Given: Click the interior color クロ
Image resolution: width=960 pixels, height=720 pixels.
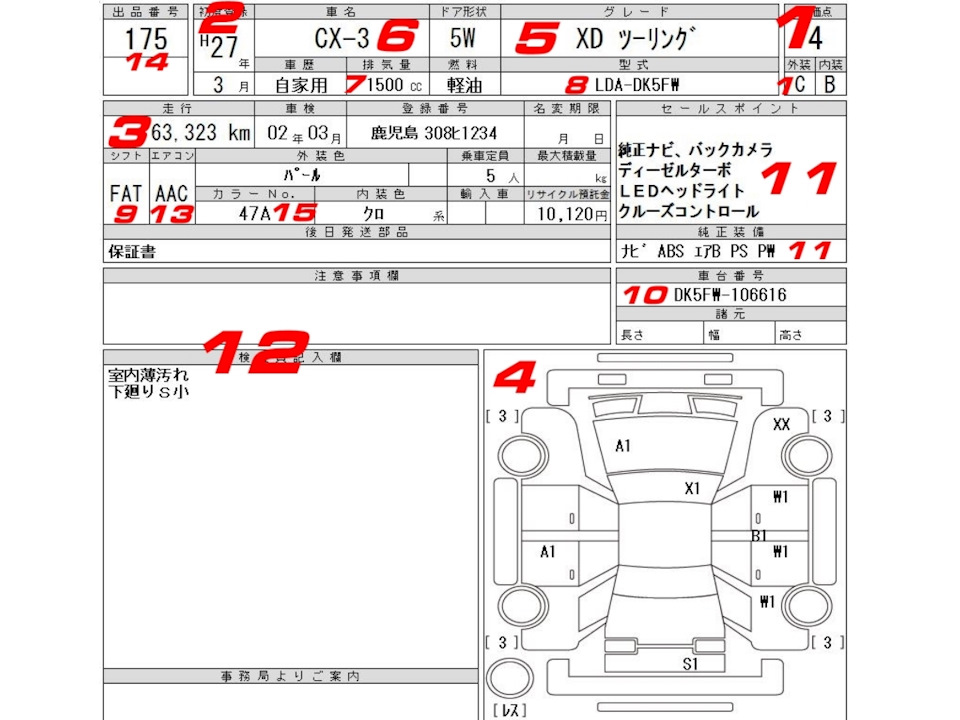Looking at the screenshot, I should click(x=373, y=213).
